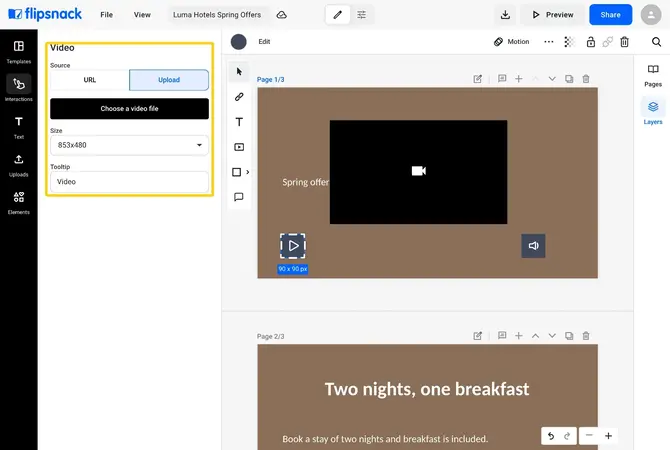Image resolution: width=670 pixels, height=450 pixels.
Task: Toggle the lock on selected element
Action: click(591, 41)
